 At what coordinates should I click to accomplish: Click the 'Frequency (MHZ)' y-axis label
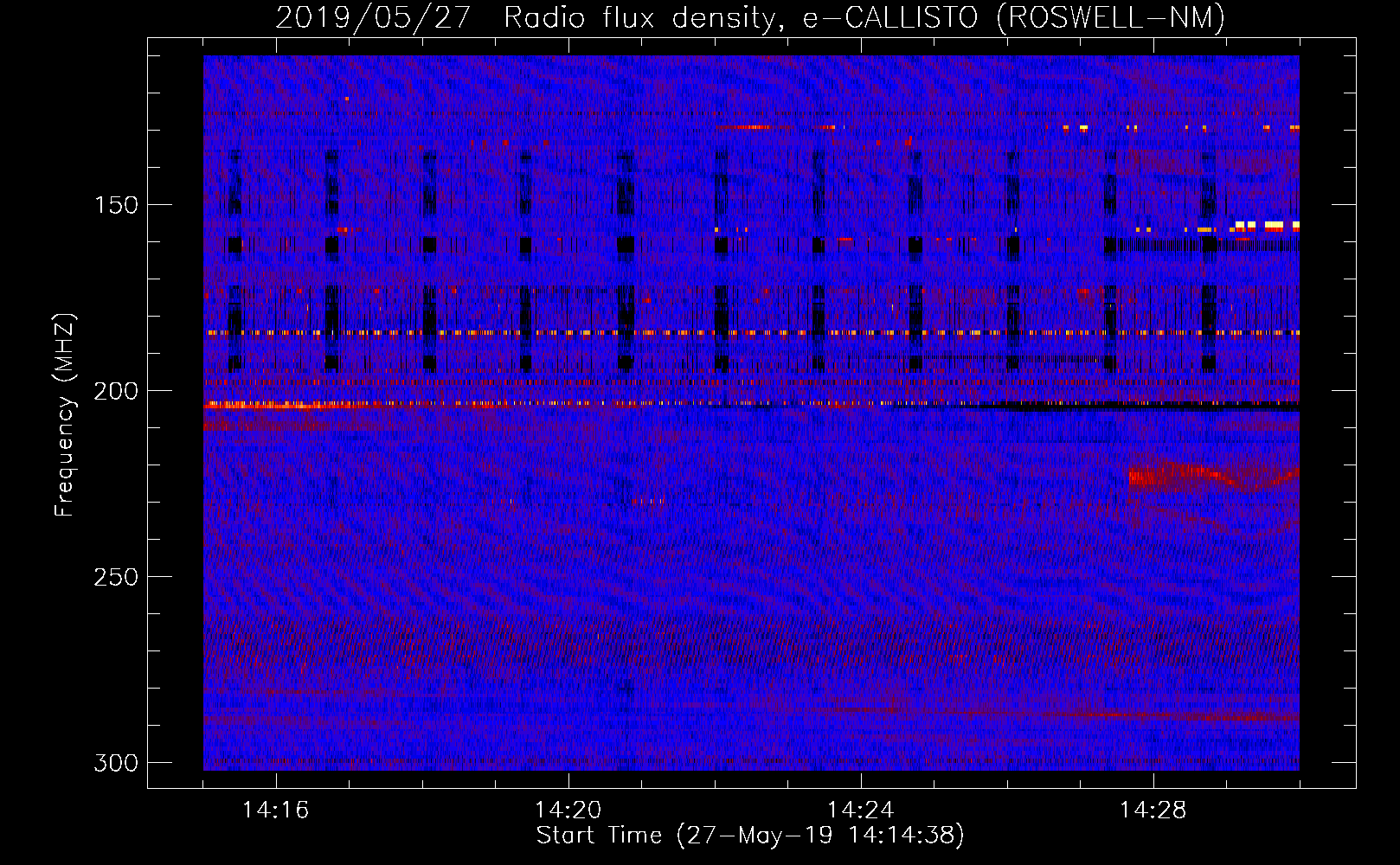tap(65, 414)
